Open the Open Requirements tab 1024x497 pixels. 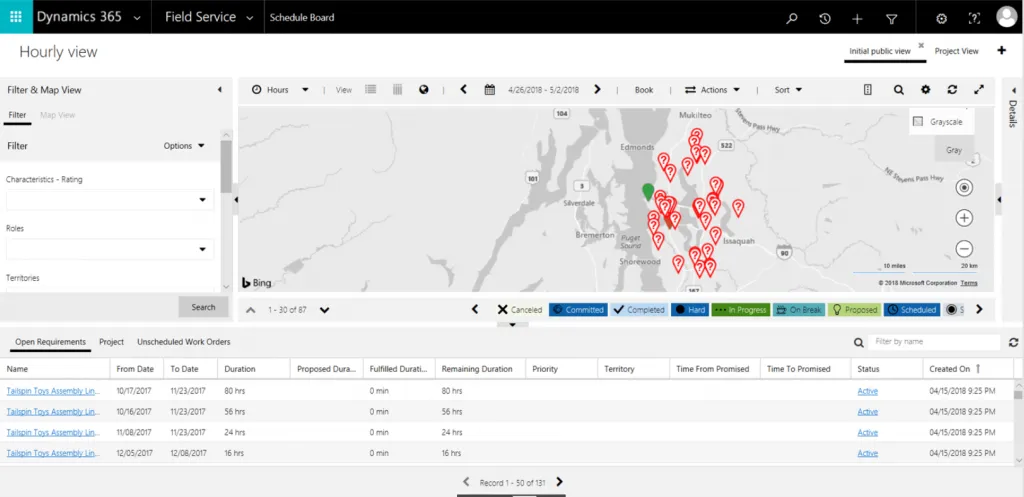(50, 342)
